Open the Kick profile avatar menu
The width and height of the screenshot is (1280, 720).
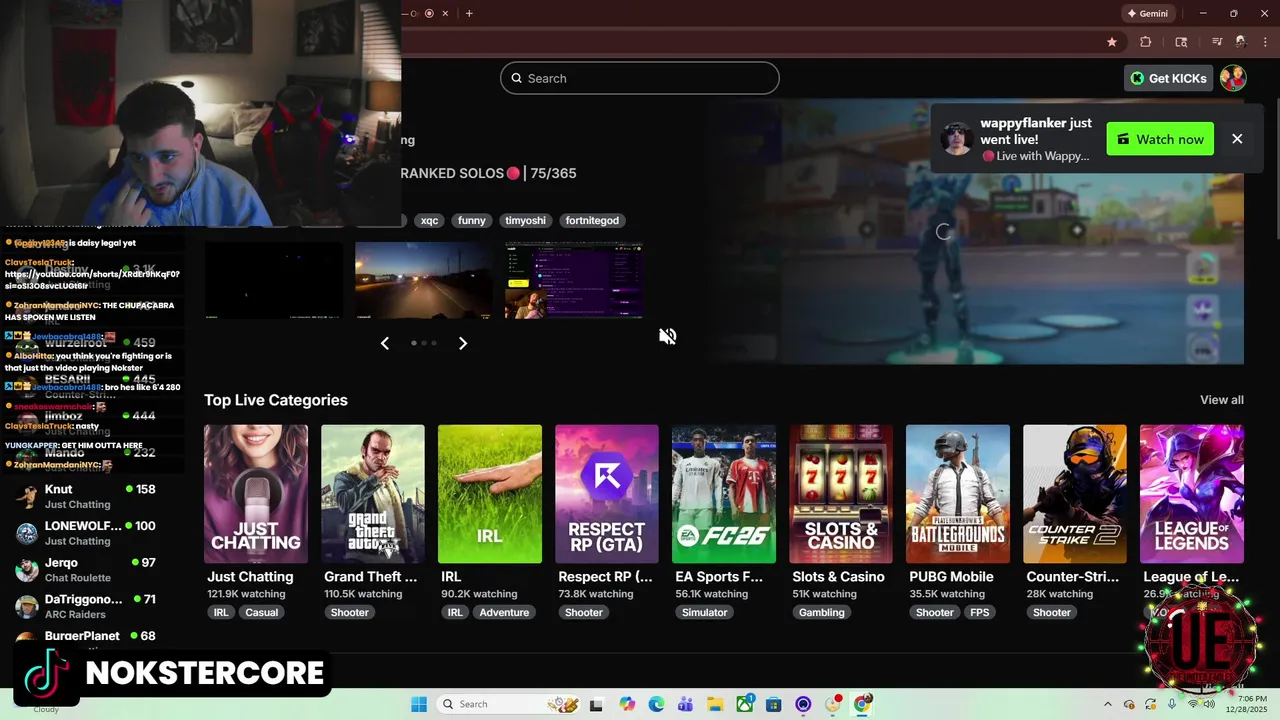1233,78
